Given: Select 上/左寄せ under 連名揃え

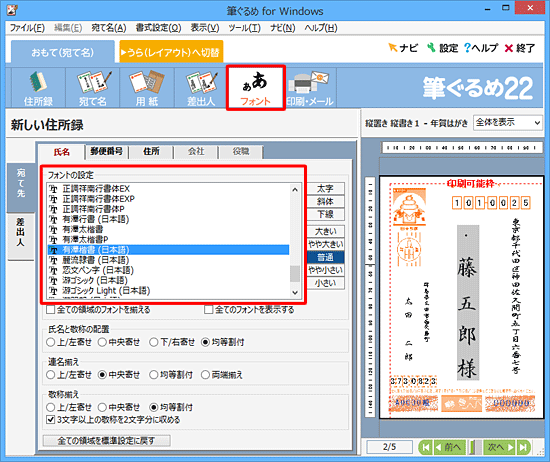Looking at the screenshot, I should tap(51, 375).
